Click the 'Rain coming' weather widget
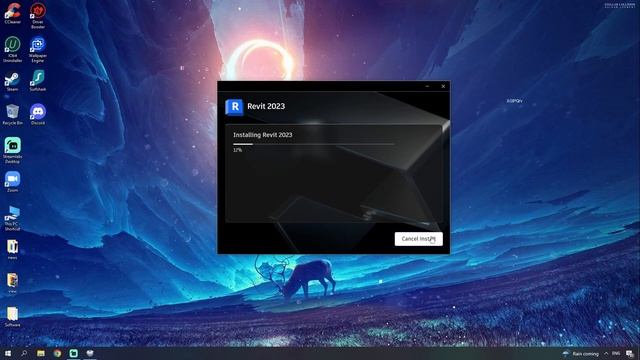The height and width of the screenshot is (360, 640). pos(580,353)
